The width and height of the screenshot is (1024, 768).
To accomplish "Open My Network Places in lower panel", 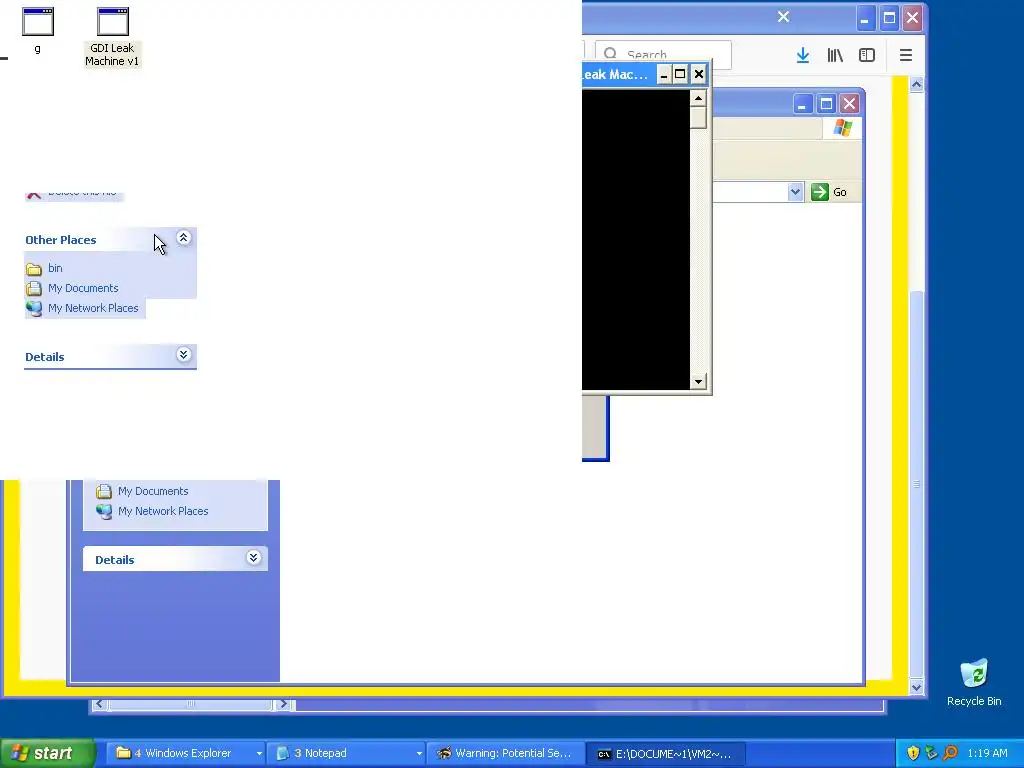I will pos(163,511).
